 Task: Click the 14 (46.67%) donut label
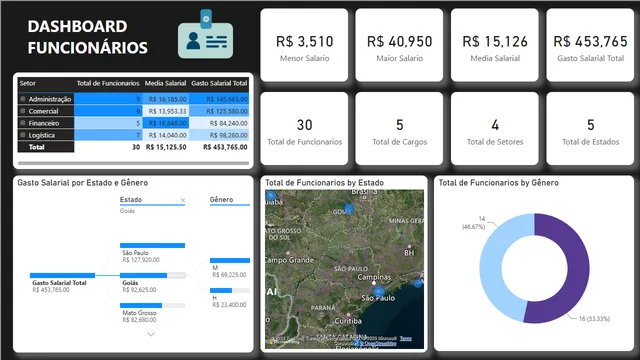(x=474, y=223)
